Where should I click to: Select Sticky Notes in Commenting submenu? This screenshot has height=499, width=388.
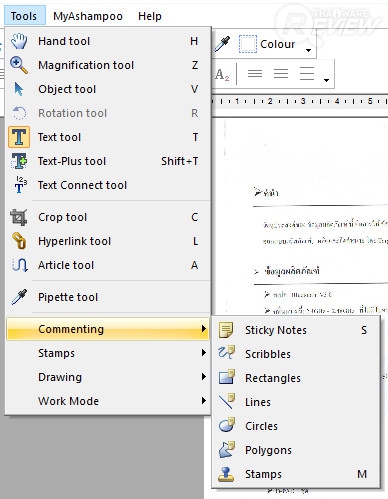click(x=296, y=330)
